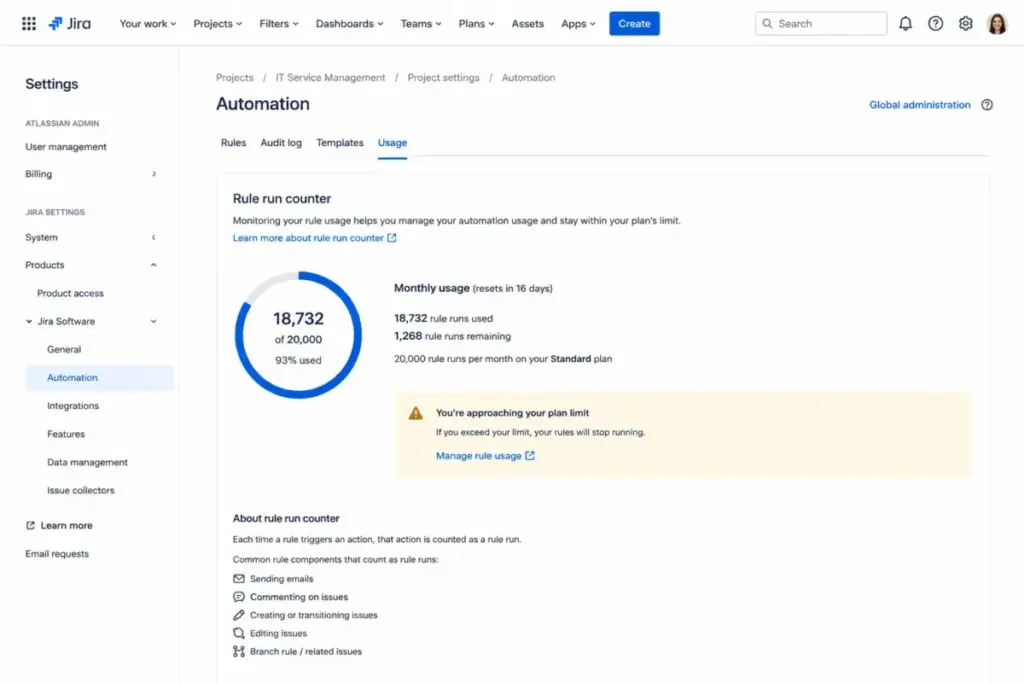The height and width of the screenshot is (683, 1024).
Task: Open the Plans dropdown menu
Action: pyautogui.click(x=476, y=24)
